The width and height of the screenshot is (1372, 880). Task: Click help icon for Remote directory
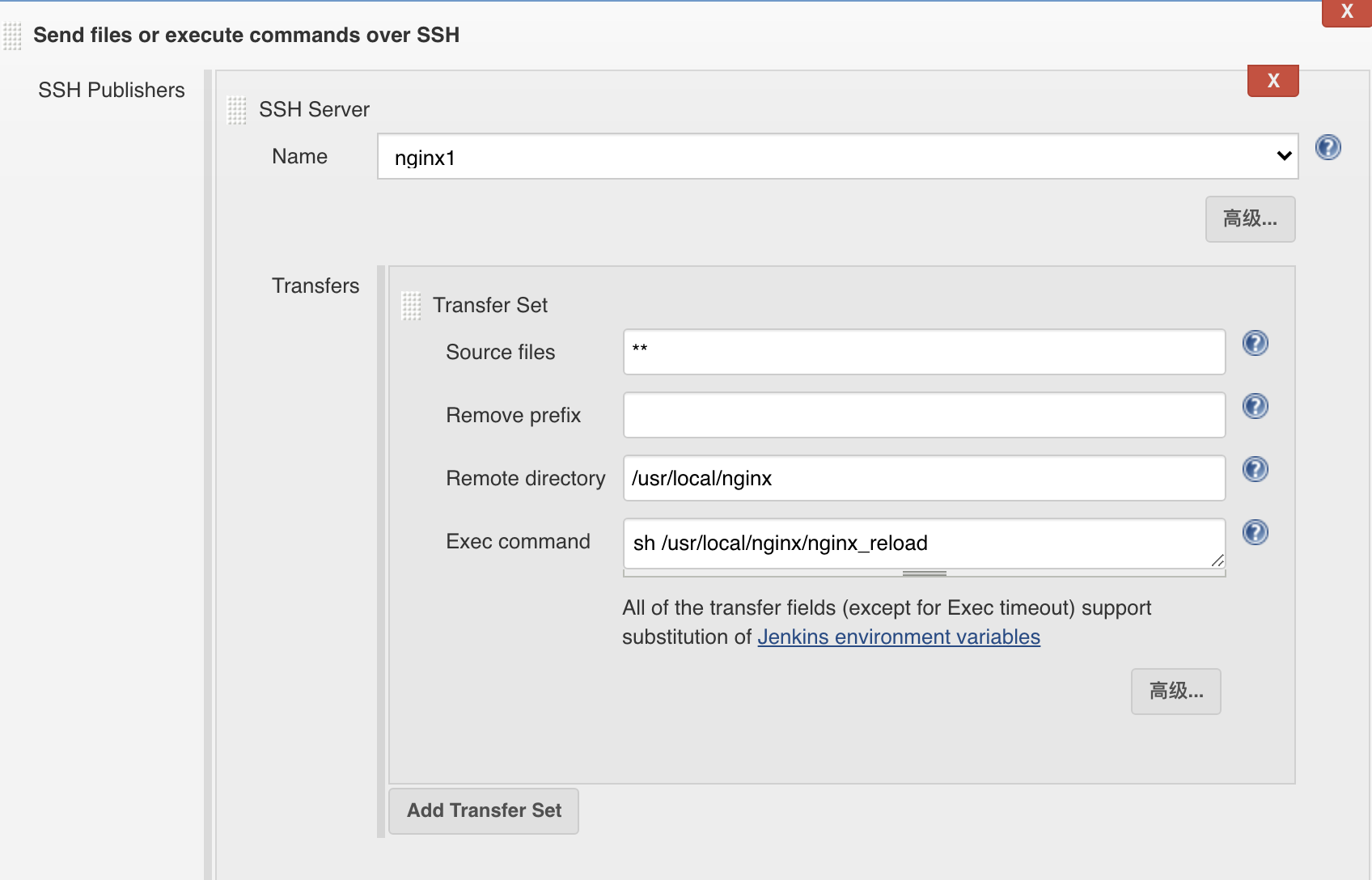(x=1255, y=469)
